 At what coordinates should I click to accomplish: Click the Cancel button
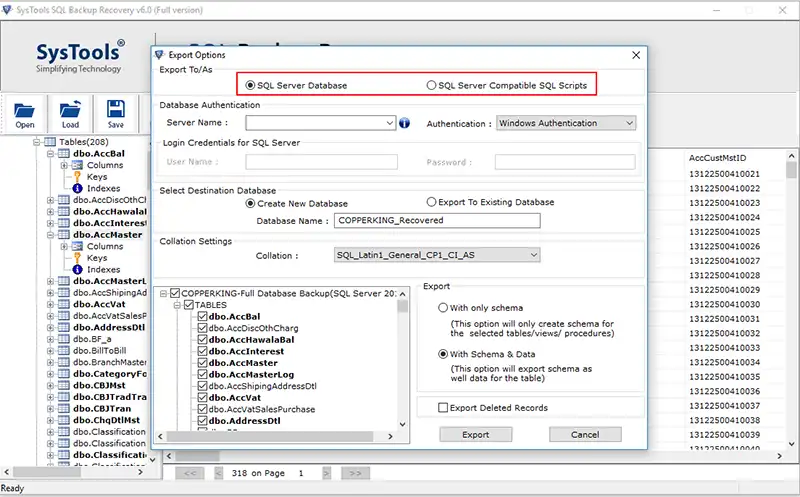point(585,435)
